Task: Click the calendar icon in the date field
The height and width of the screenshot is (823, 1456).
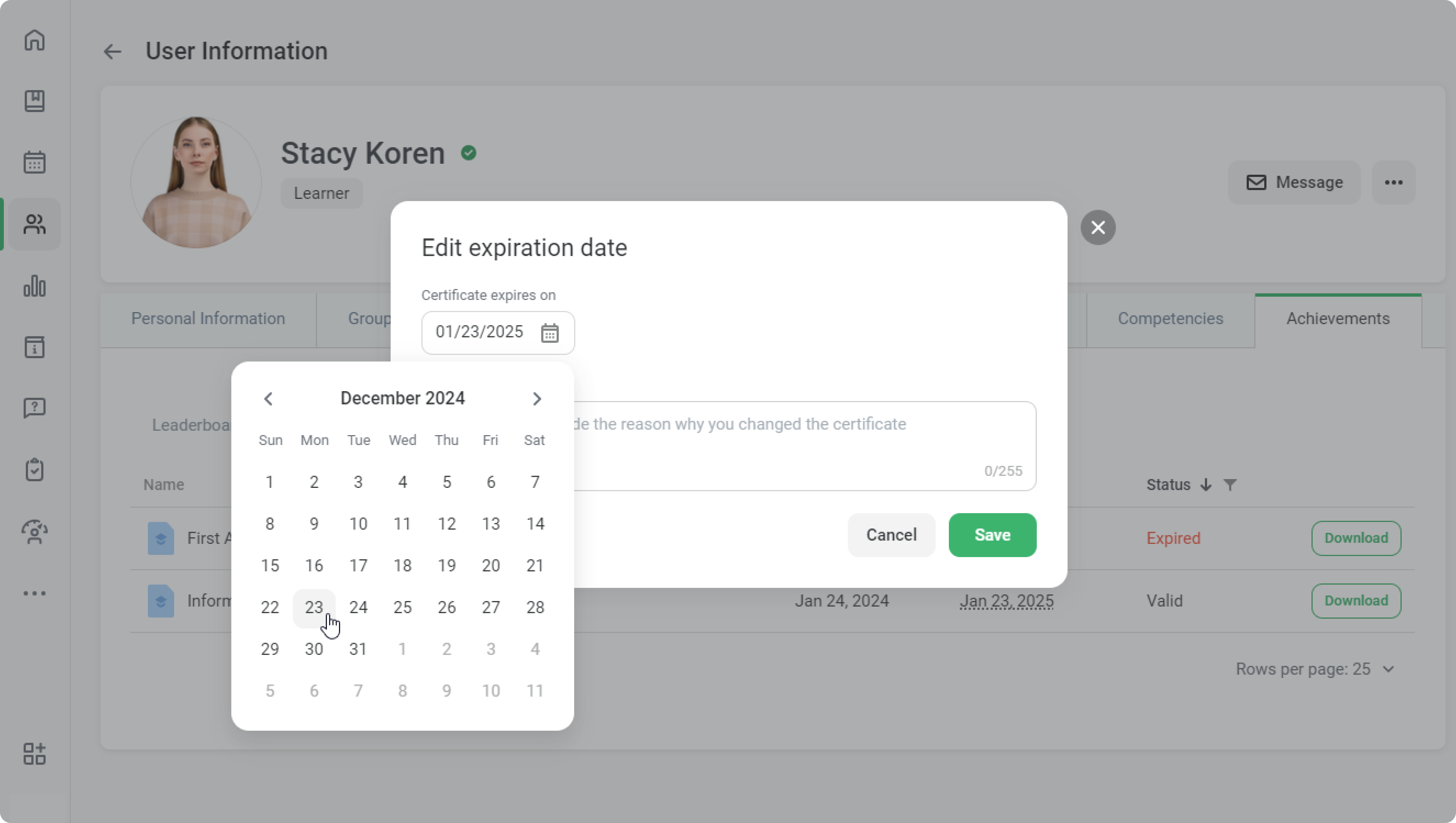Action: pyautogui.click(x=549, y=333)
